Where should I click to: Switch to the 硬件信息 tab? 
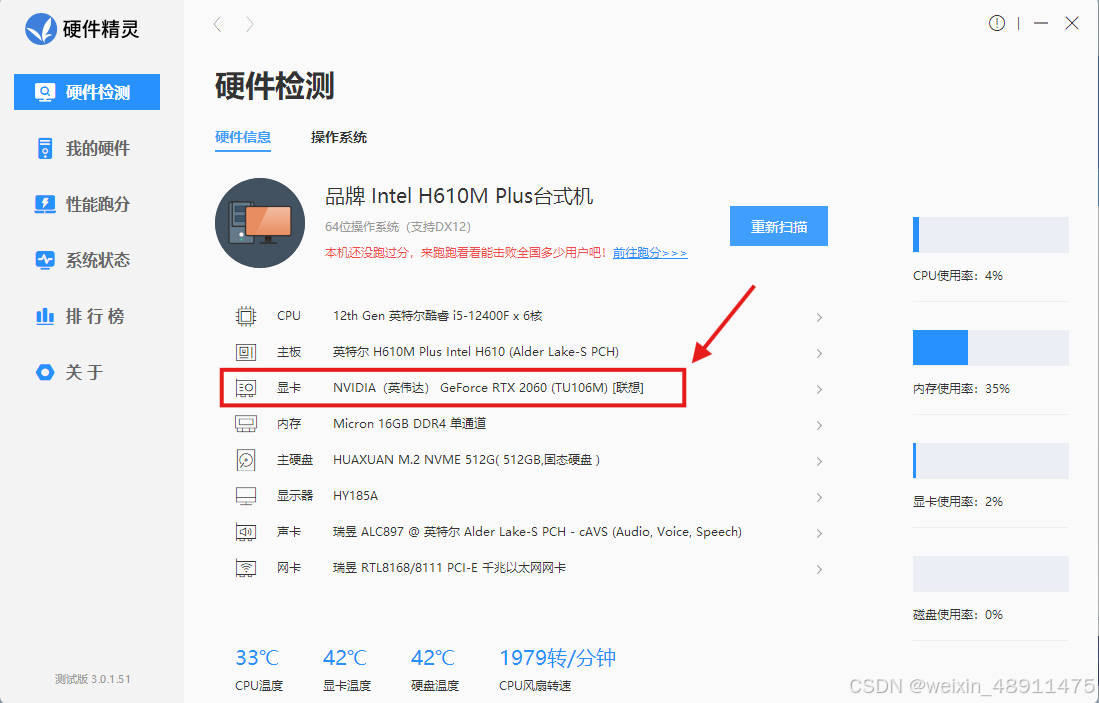tap(243, 137)
